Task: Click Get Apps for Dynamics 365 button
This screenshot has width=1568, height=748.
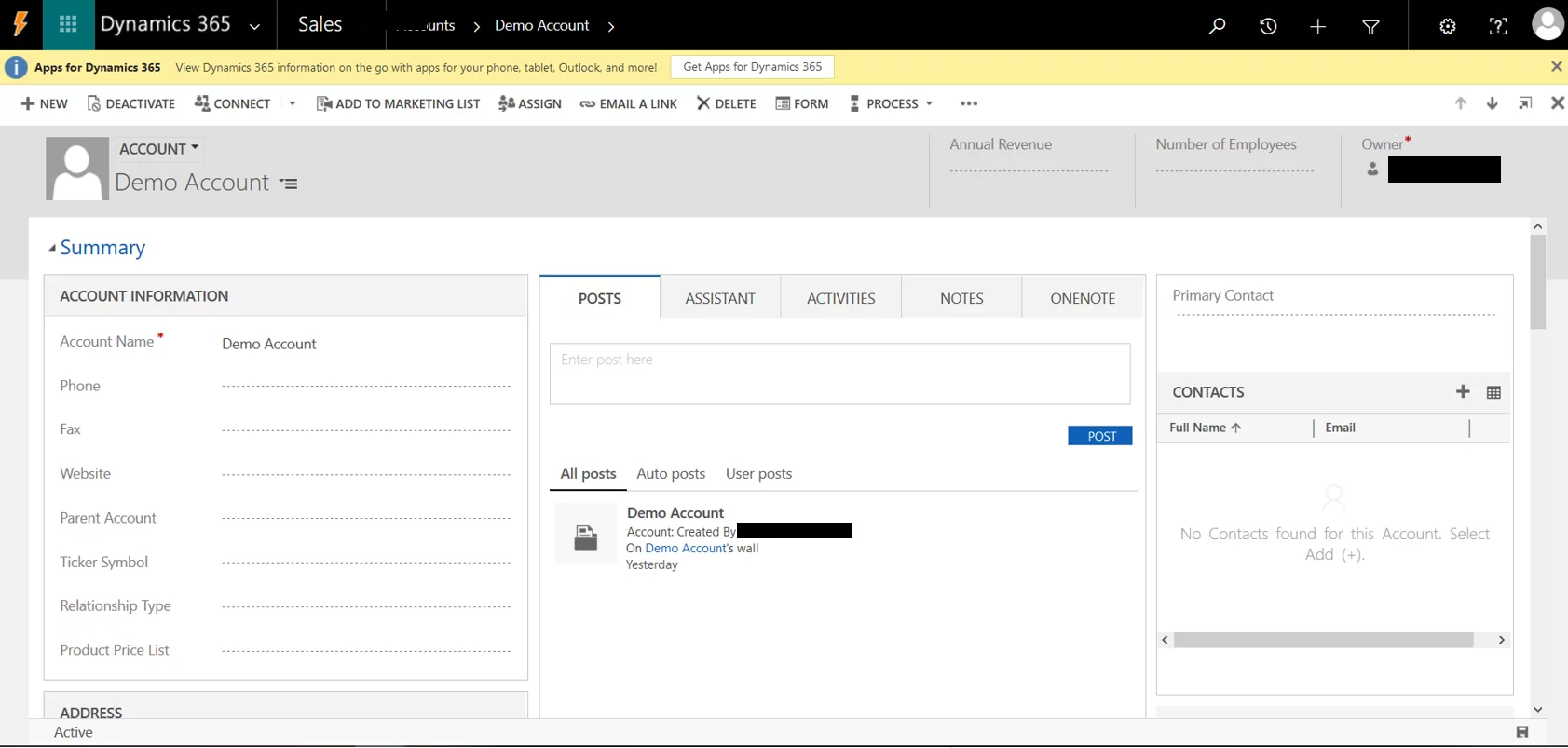Action: coord(752,67)
